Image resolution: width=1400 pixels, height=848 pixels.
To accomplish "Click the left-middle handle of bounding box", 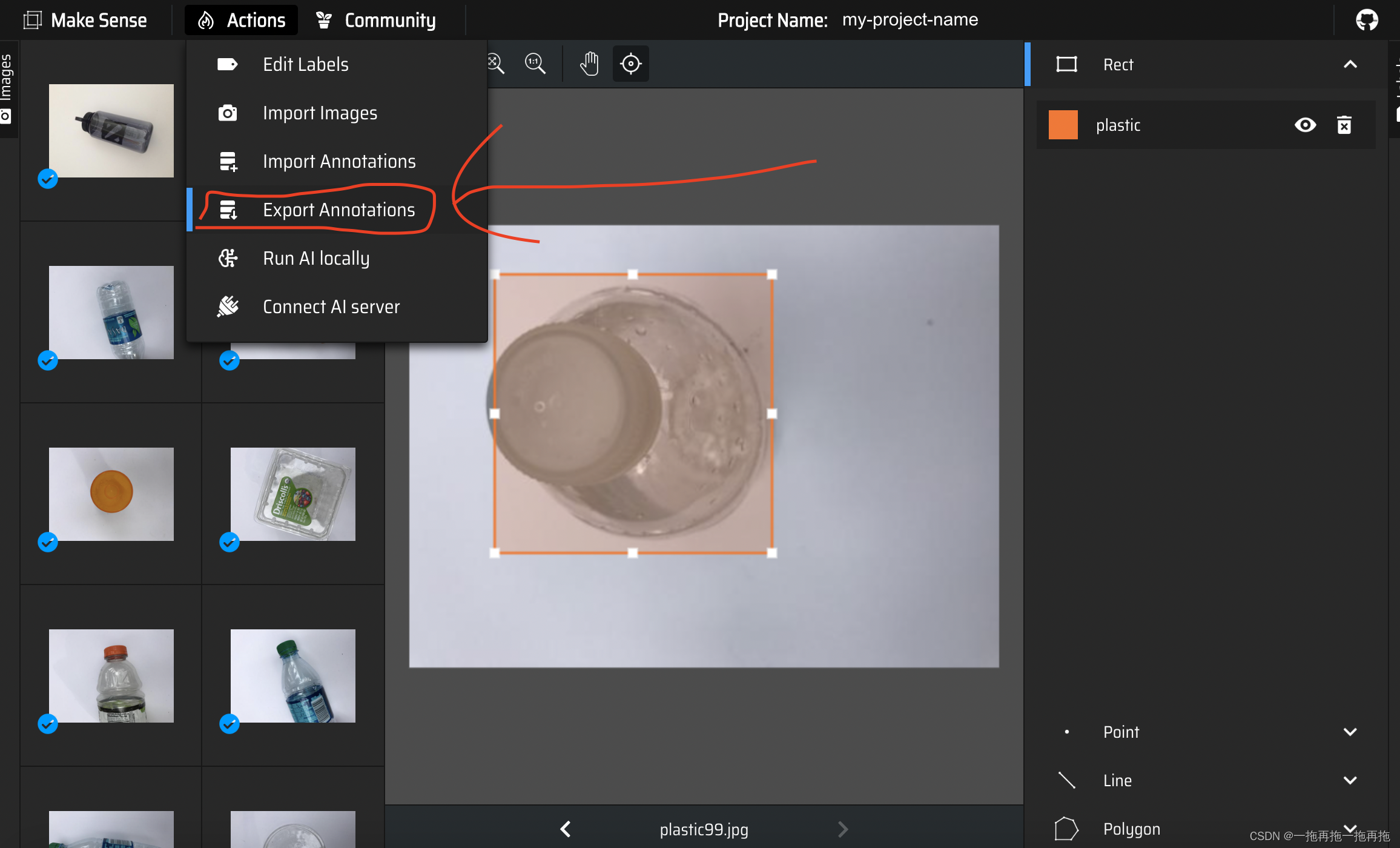I will (495, 414).
